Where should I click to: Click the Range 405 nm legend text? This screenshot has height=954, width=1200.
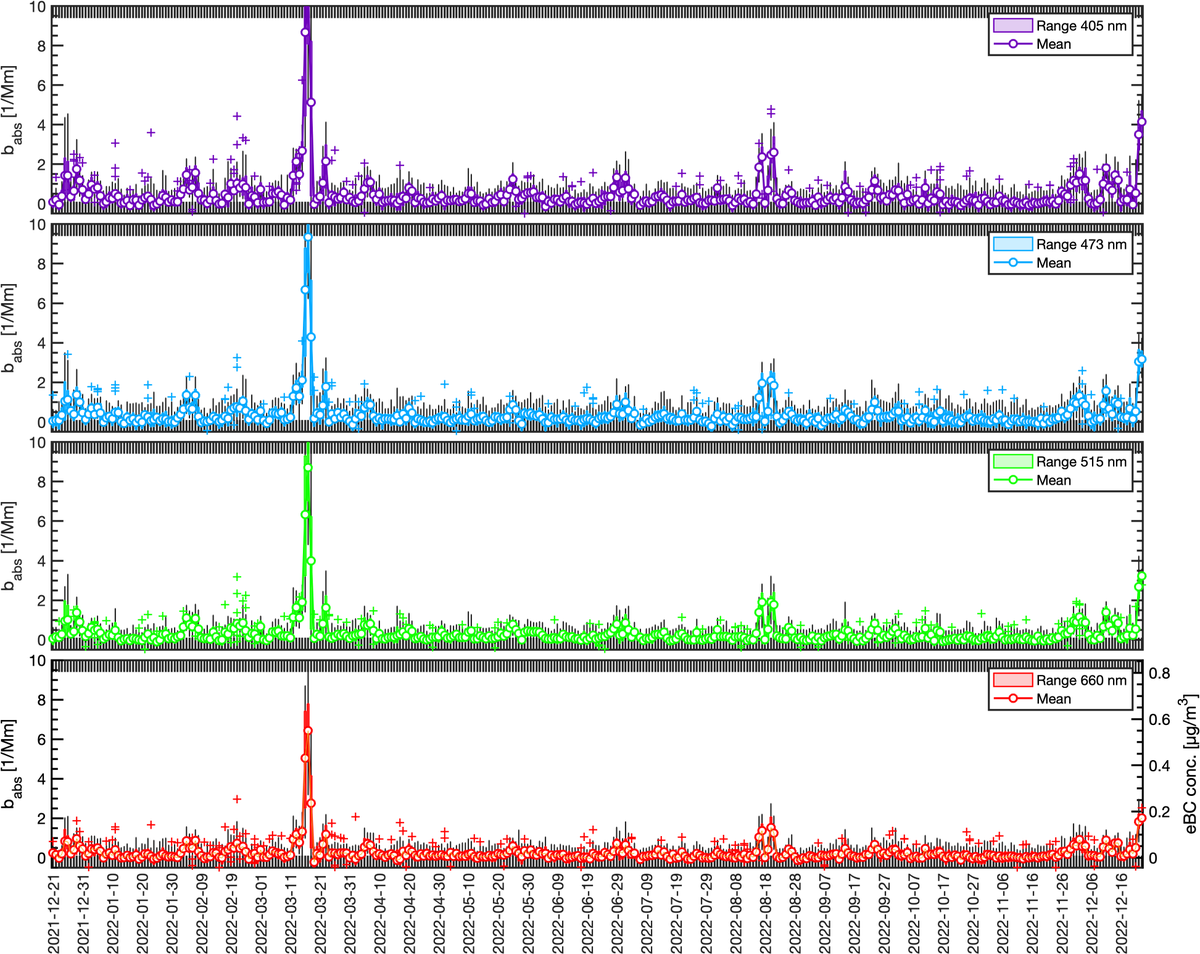[1082, 25]
